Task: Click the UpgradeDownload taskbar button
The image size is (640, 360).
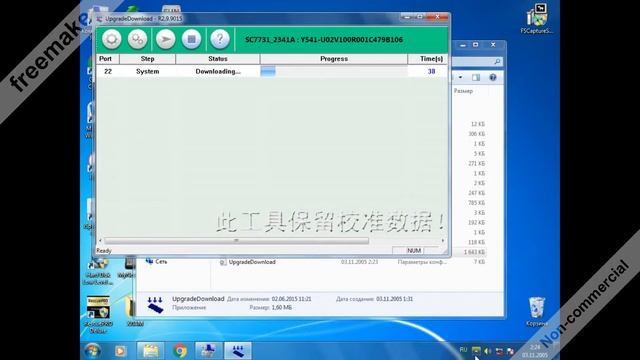Action: point(238,351)
